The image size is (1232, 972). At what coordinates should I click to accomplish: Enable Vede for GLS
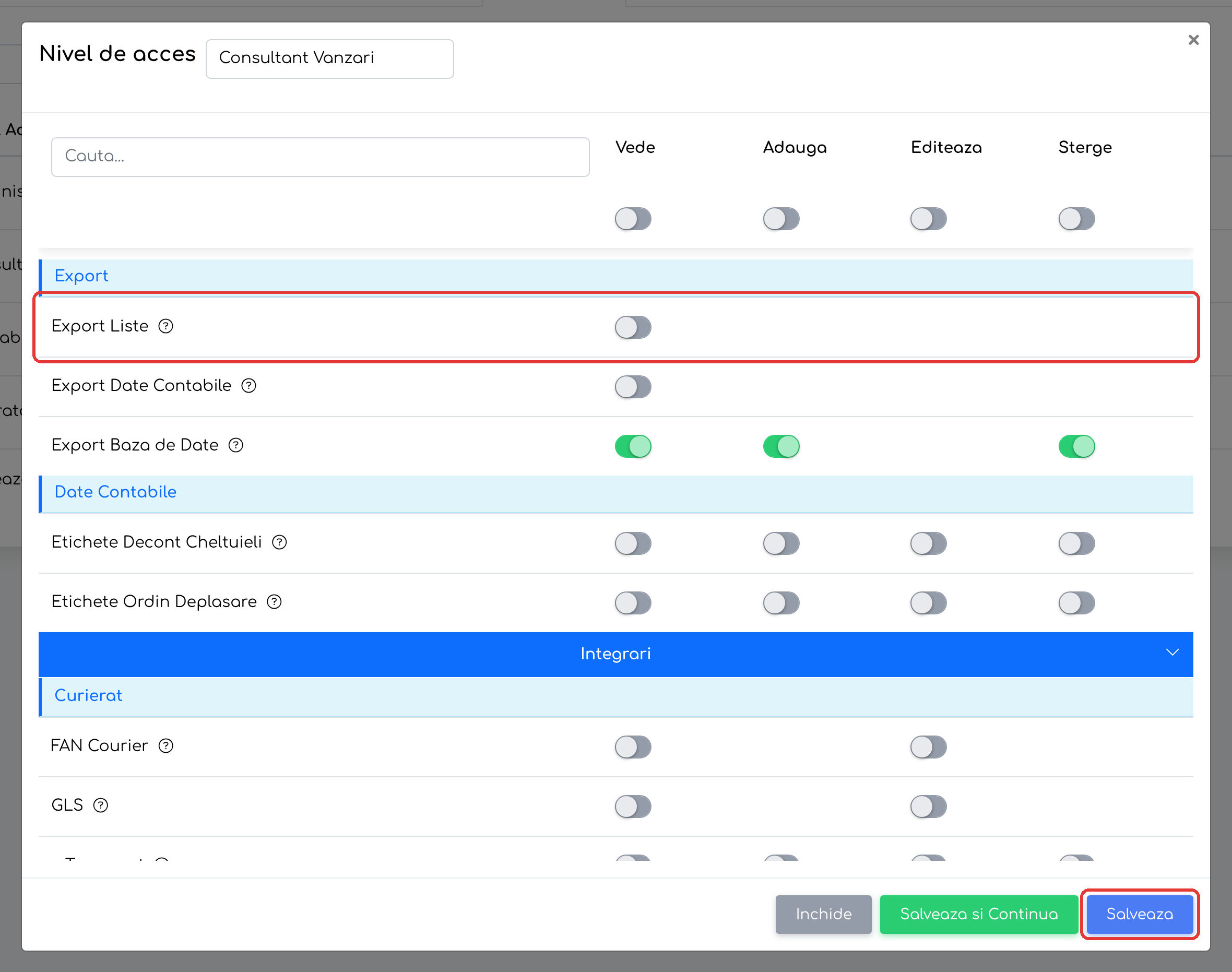coord(633,807)
